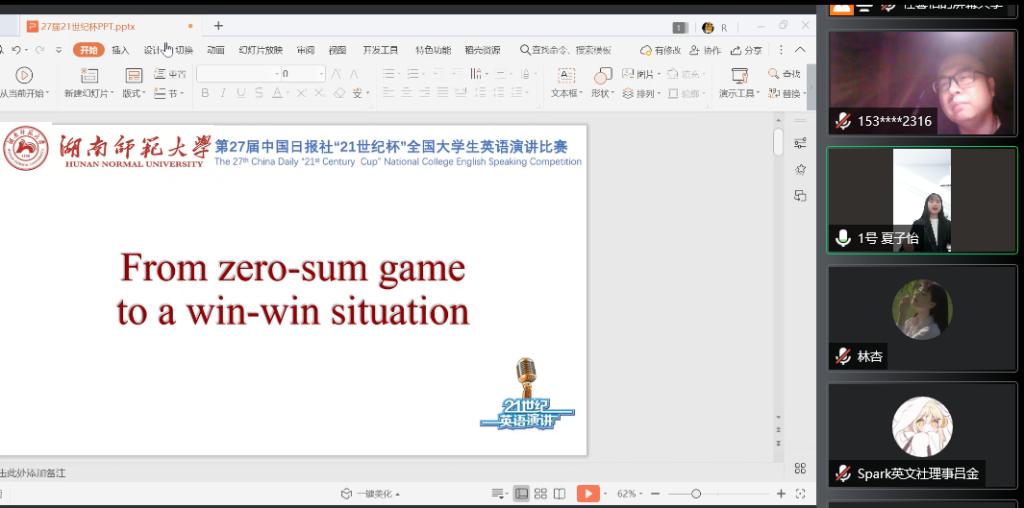Expand the Layout (版式) dropdown
The width and height of the screenshot is (1024, 508).
click(x=133, y=93)
